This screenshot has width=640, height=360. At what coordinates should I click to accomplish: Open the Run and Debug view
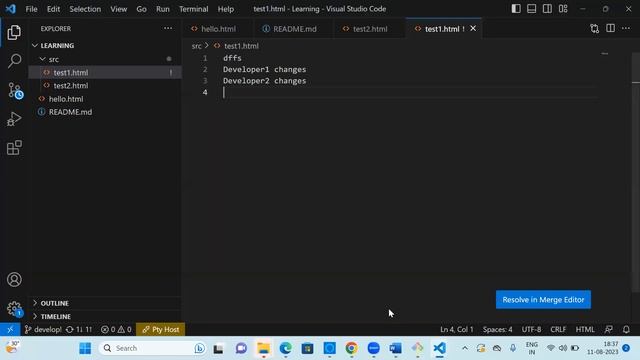point(14,119)
